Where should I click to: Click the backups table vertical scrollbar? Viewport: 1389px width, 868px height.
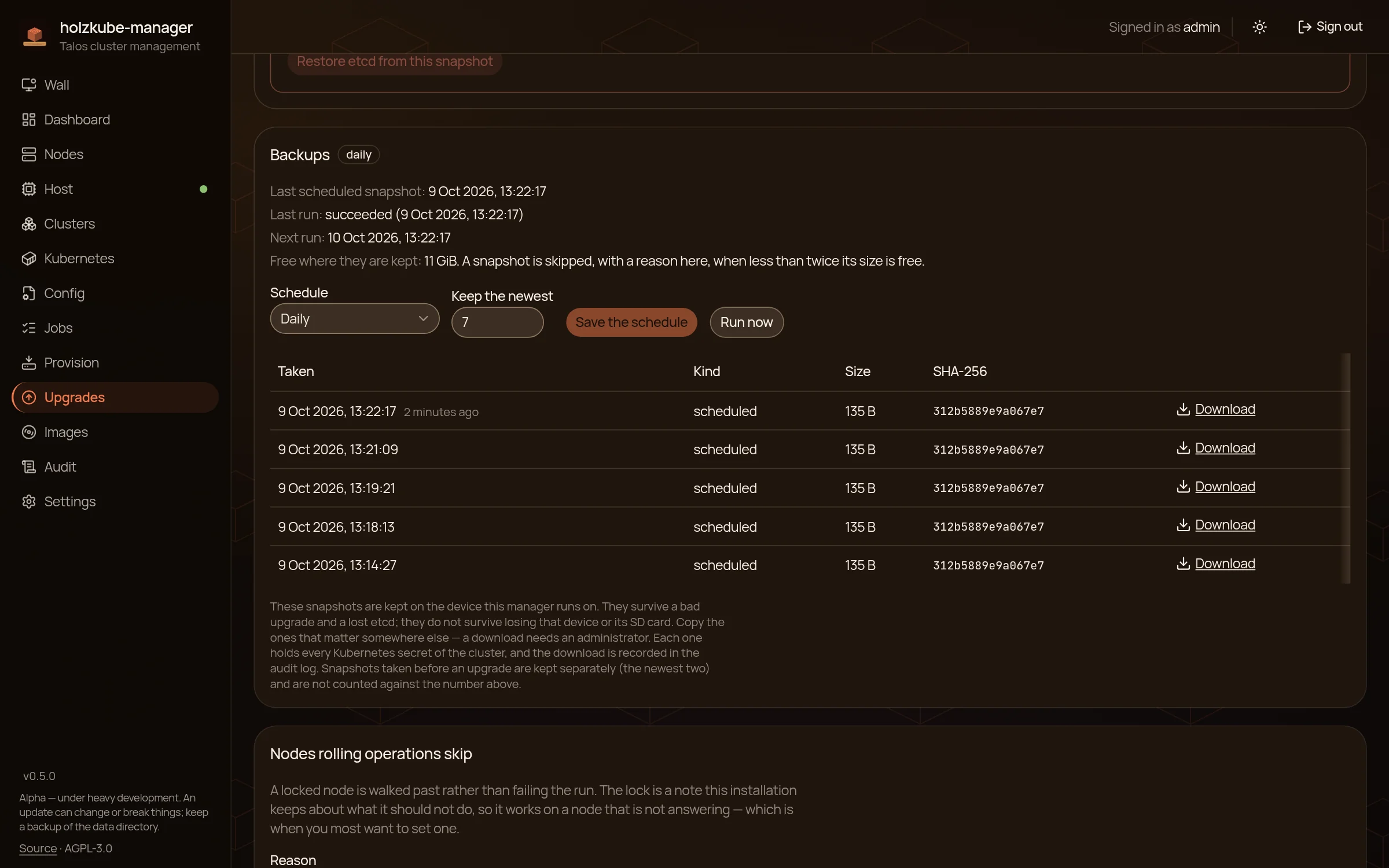point(1346,468)
